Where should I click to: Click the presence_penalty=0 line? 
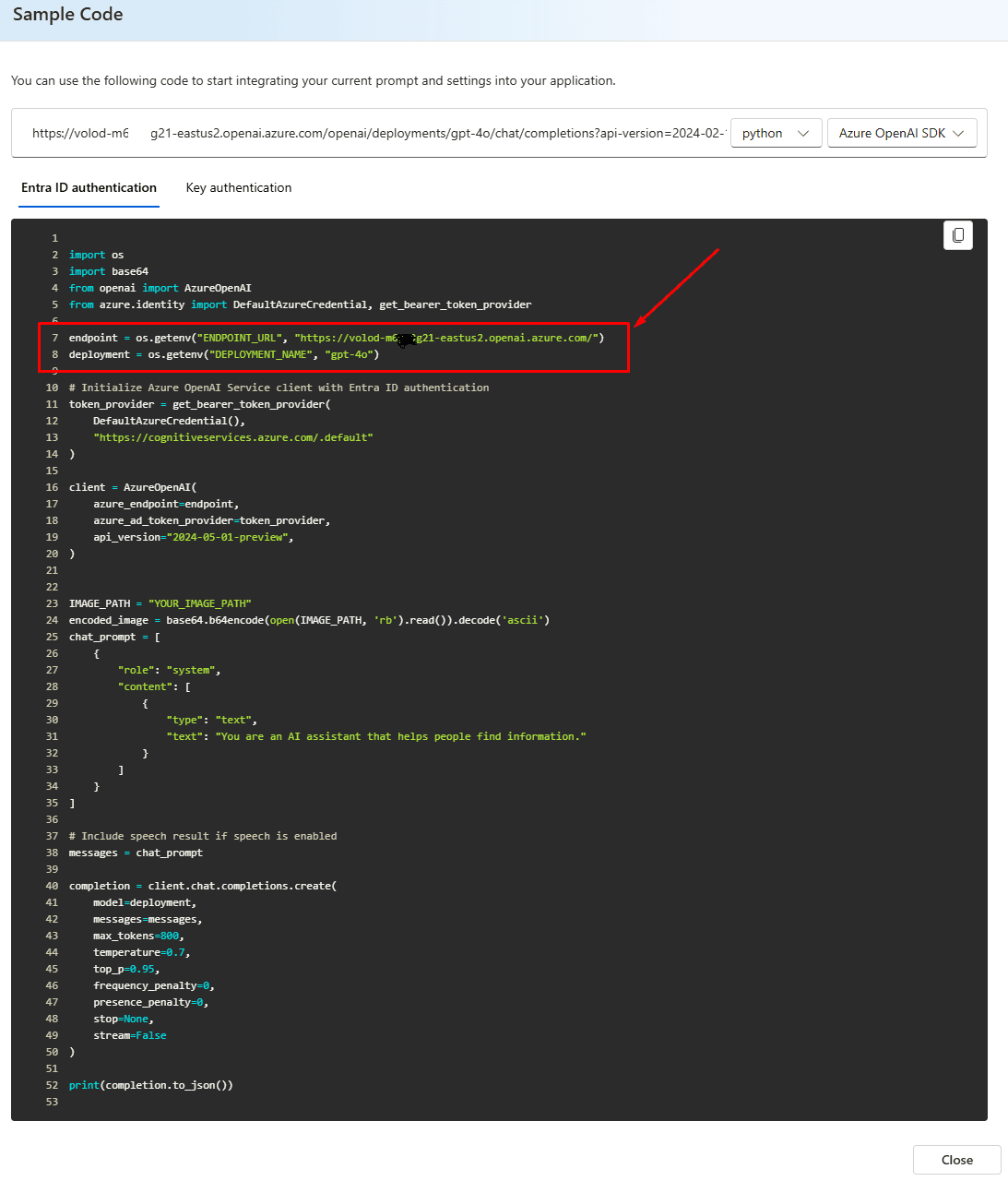coord(151,1002)
